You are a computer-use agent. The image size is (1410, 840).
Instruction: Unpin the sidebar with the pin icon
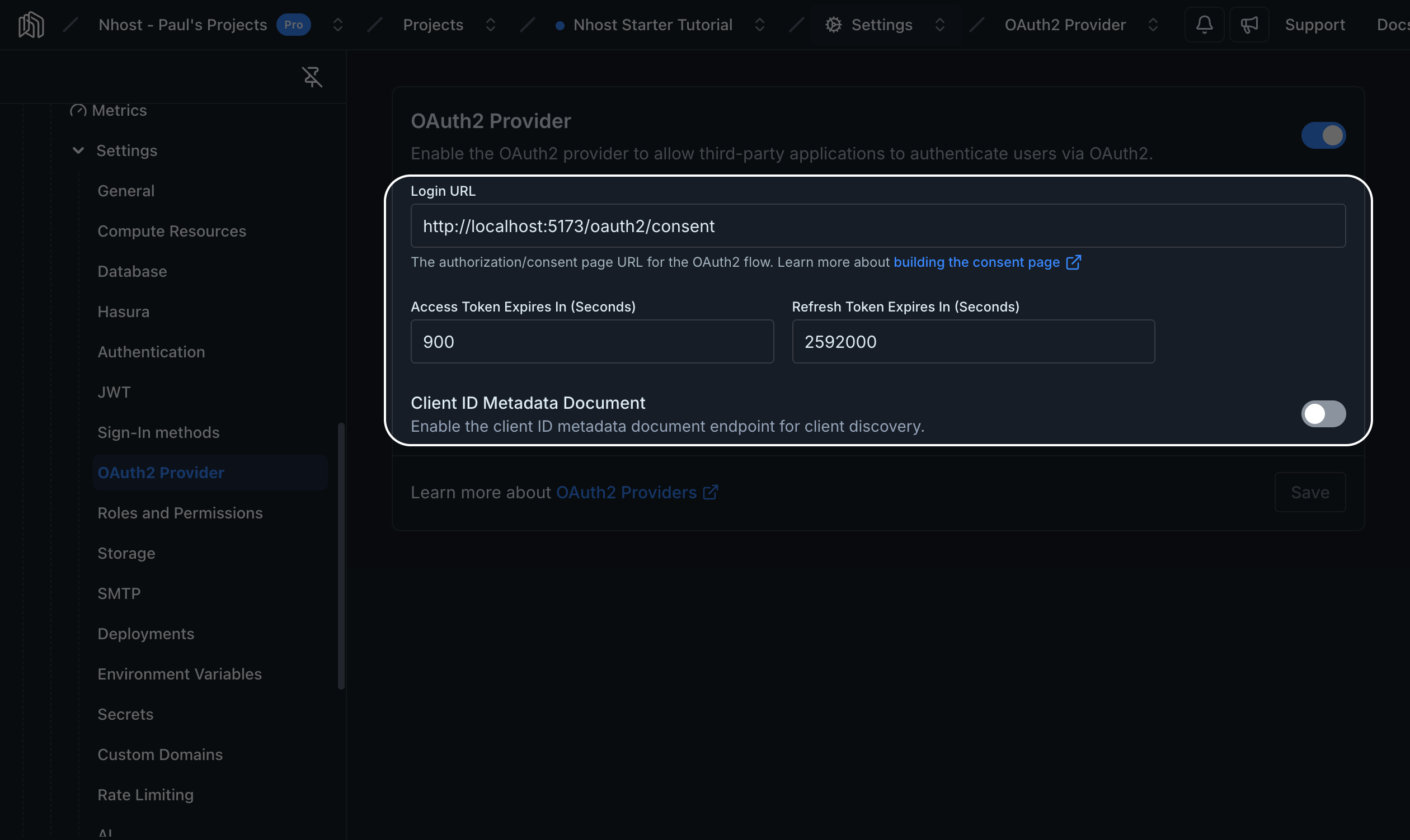[x=312, y=77]
